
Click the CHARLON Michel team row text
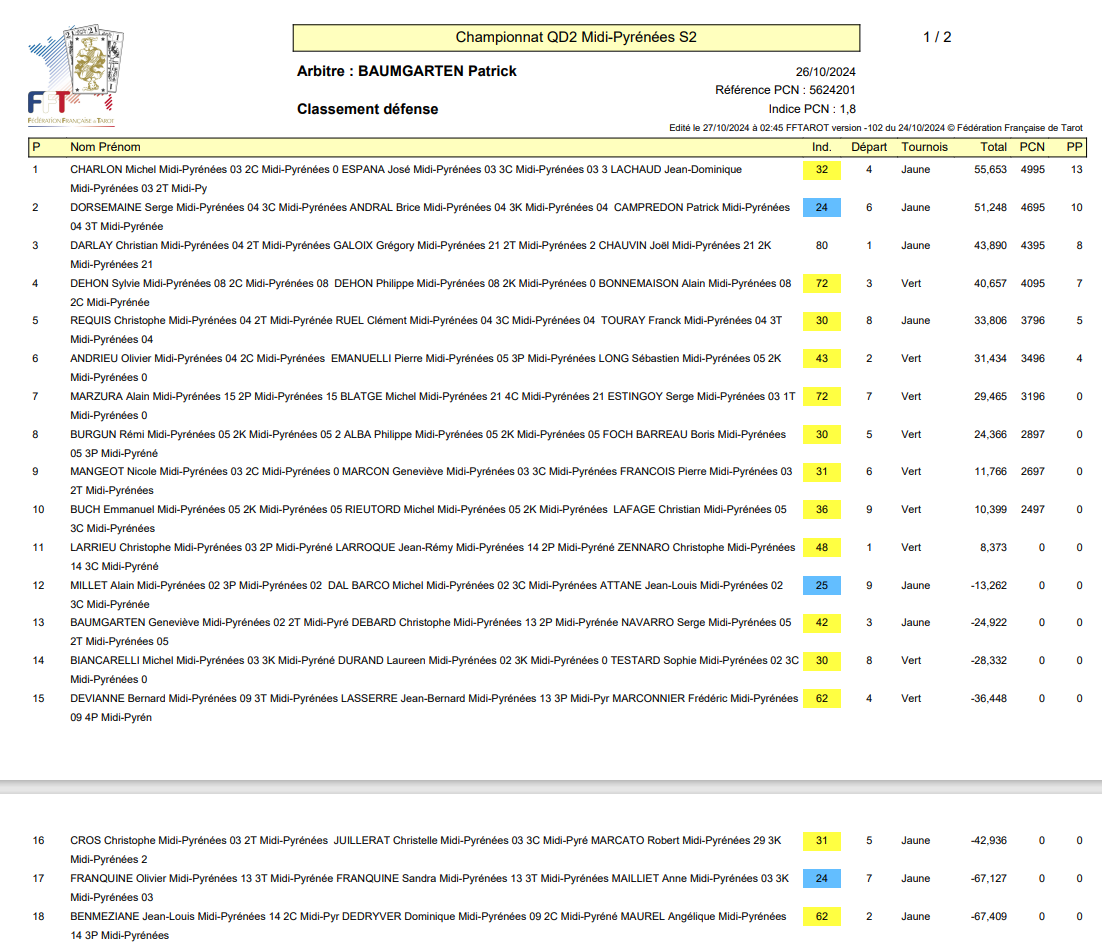[406, 178]
